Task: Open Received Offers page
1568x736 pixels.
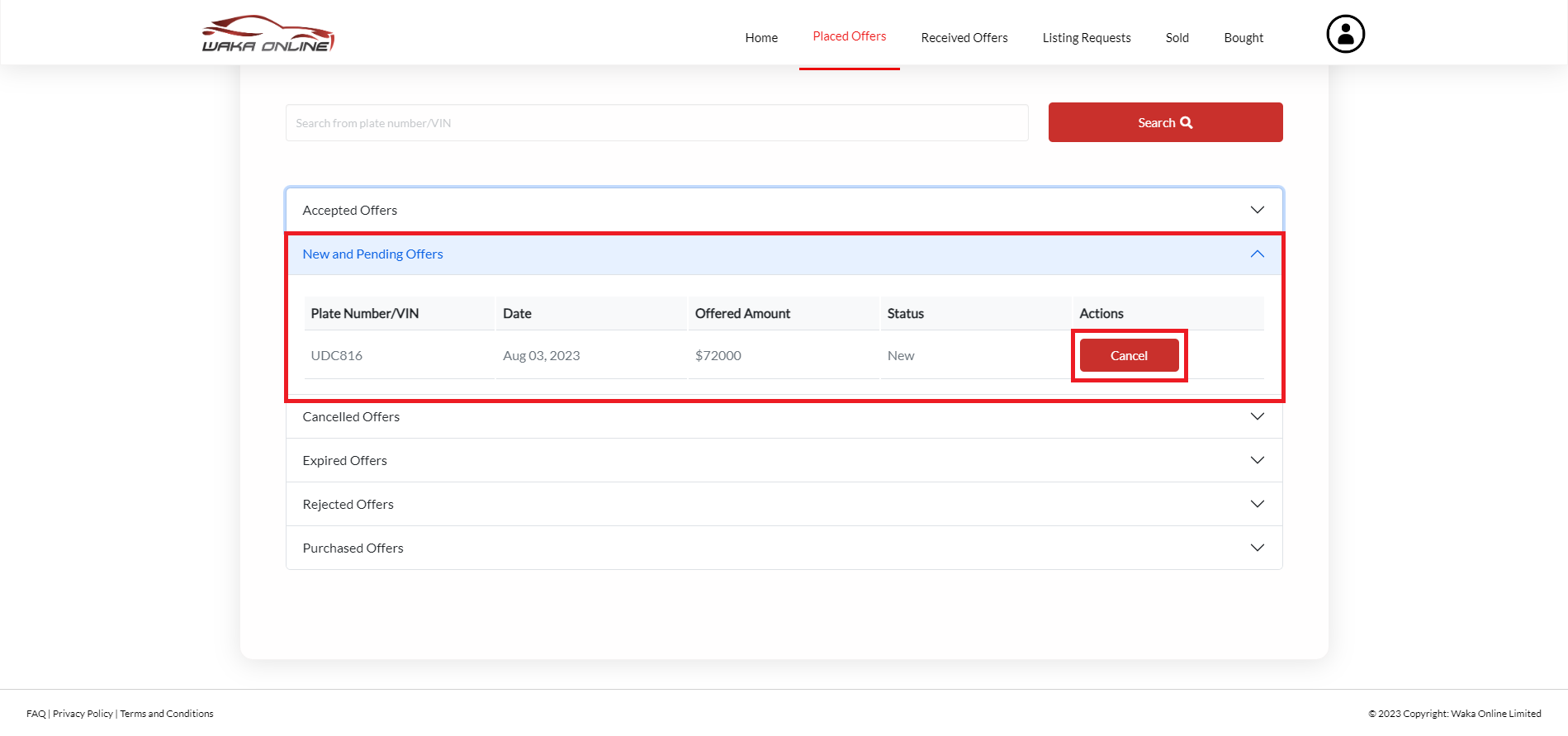Action: tap(964, 38)
